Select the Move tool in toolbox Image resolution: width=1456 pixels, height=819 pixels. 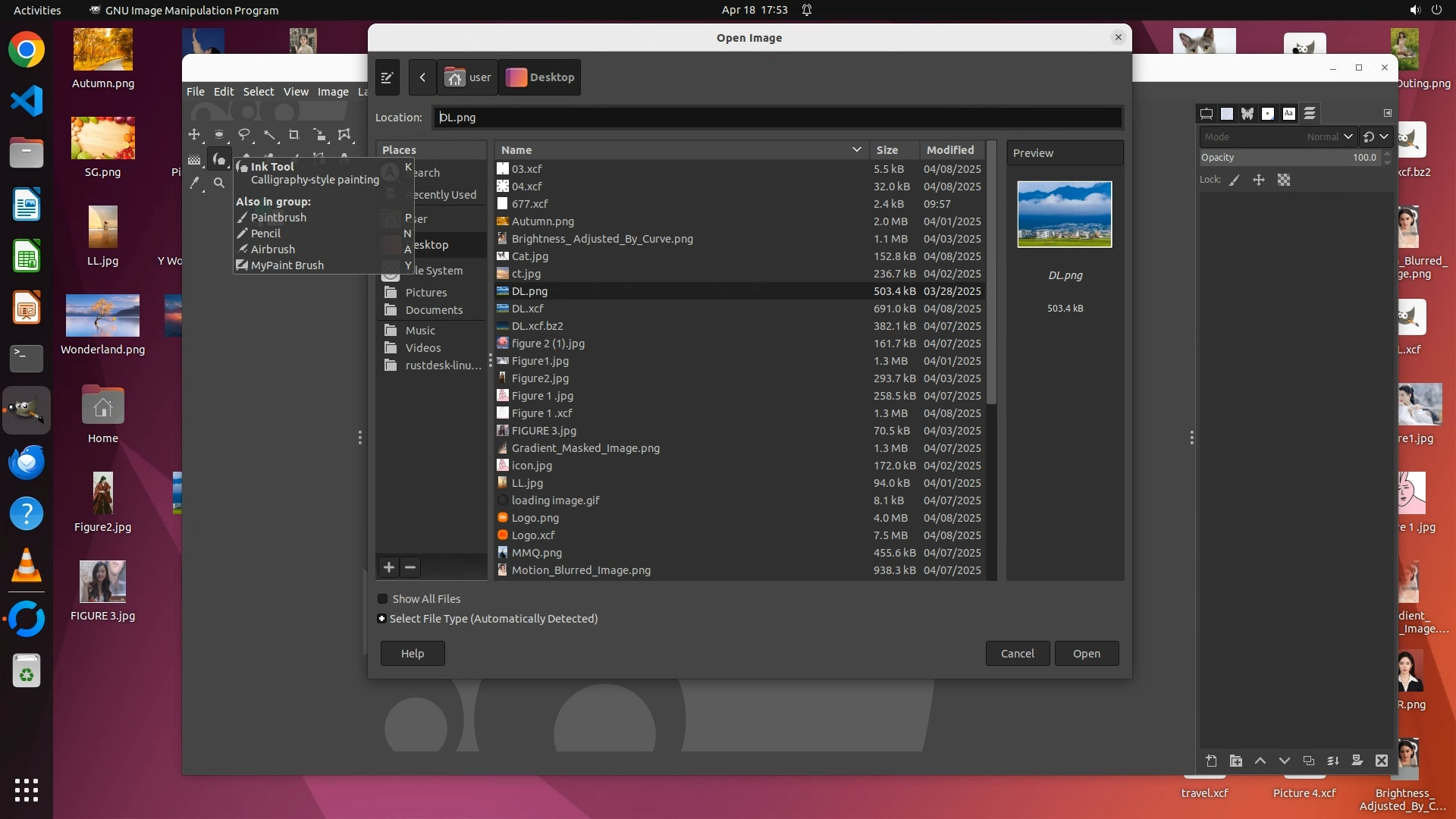(x=194, y=135)
